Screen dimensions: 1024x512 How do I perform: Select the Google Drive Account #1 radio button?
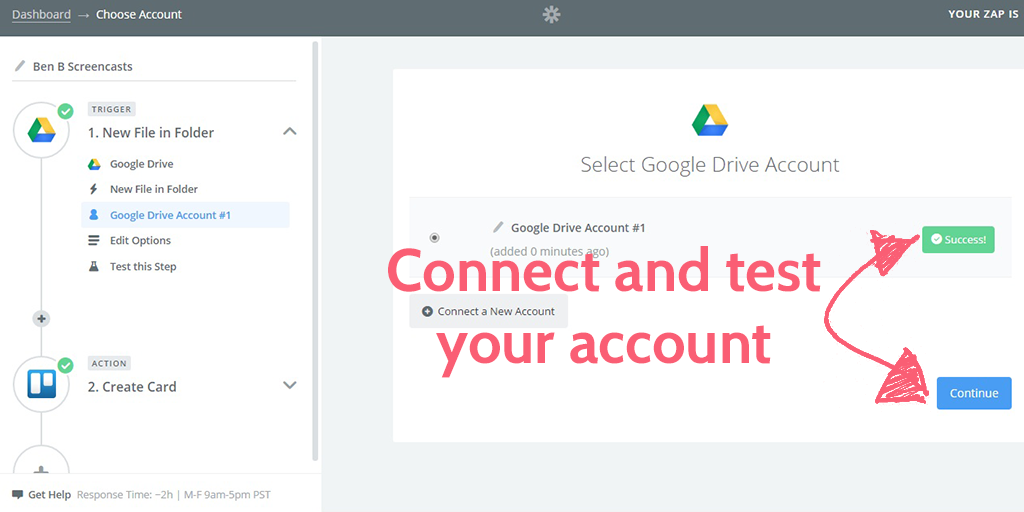pos(434,238)
